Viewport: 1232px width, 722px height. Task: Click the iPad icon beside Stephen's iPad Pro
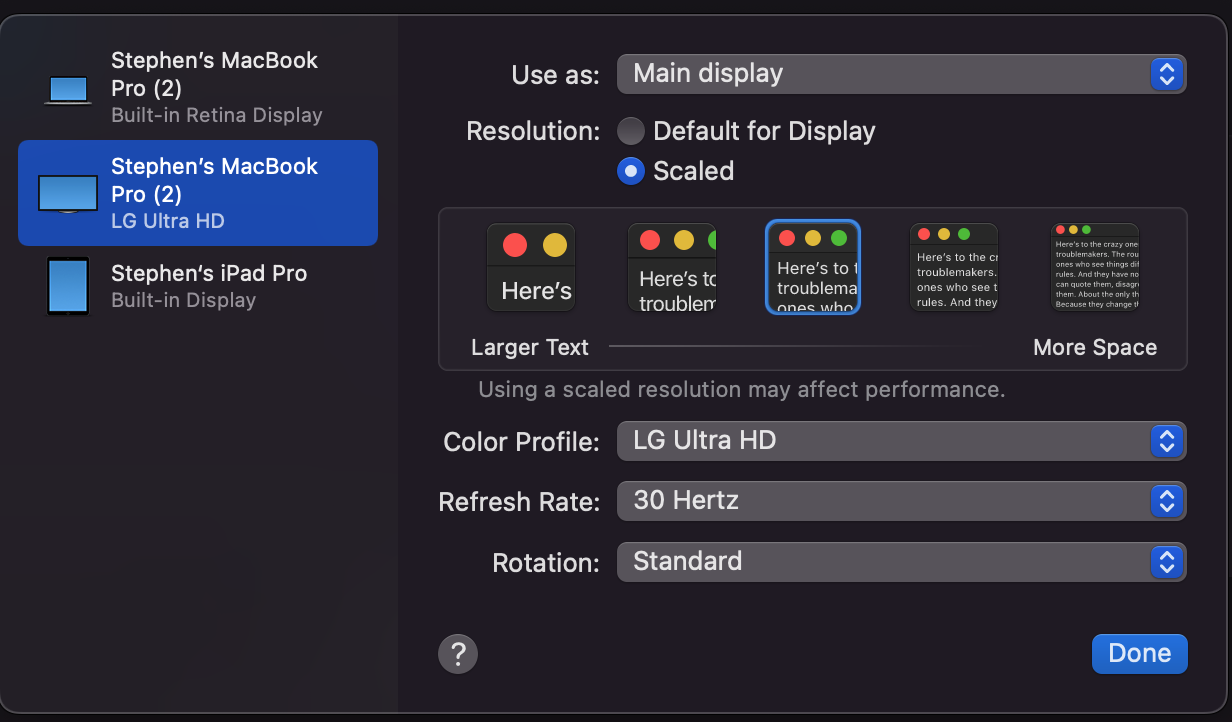click(66, 286)
